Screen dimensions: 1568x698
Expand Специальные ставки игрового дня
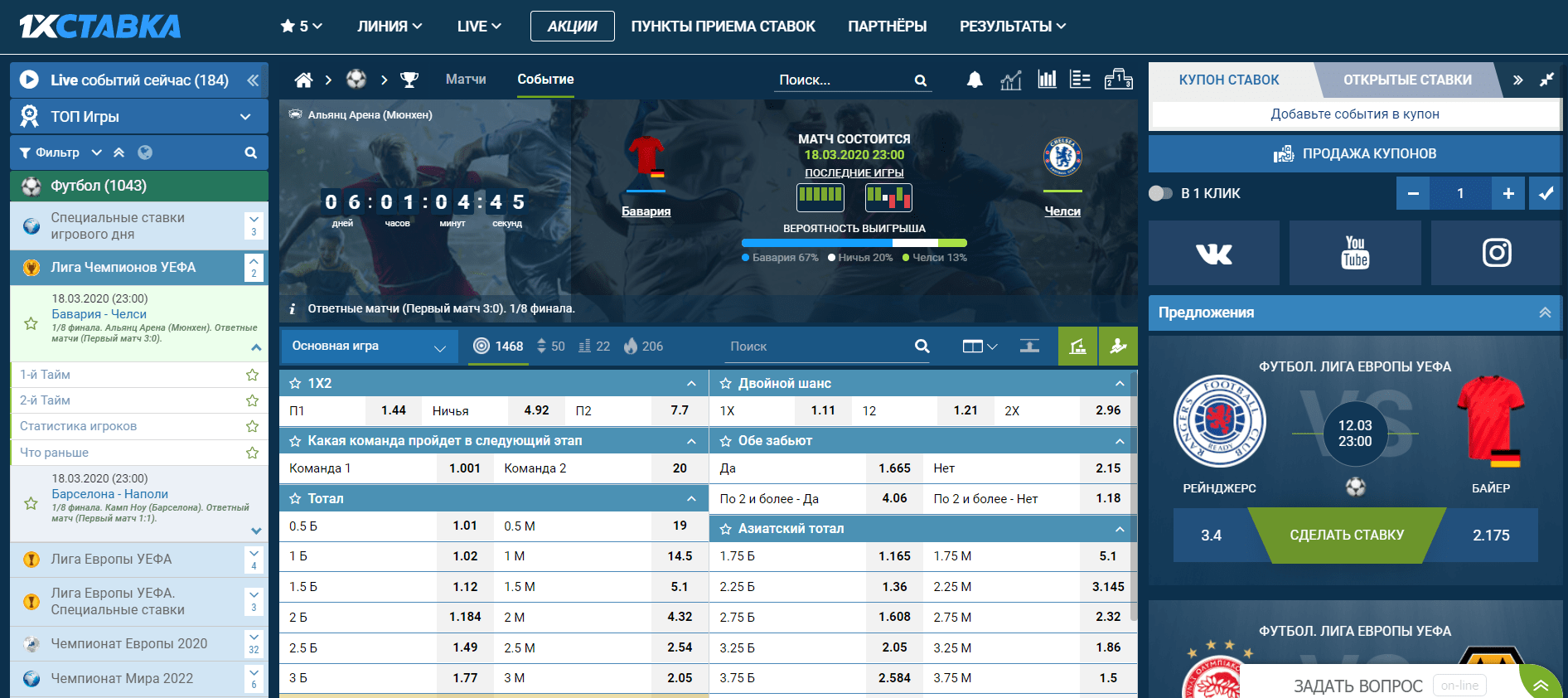click(254, 225)
